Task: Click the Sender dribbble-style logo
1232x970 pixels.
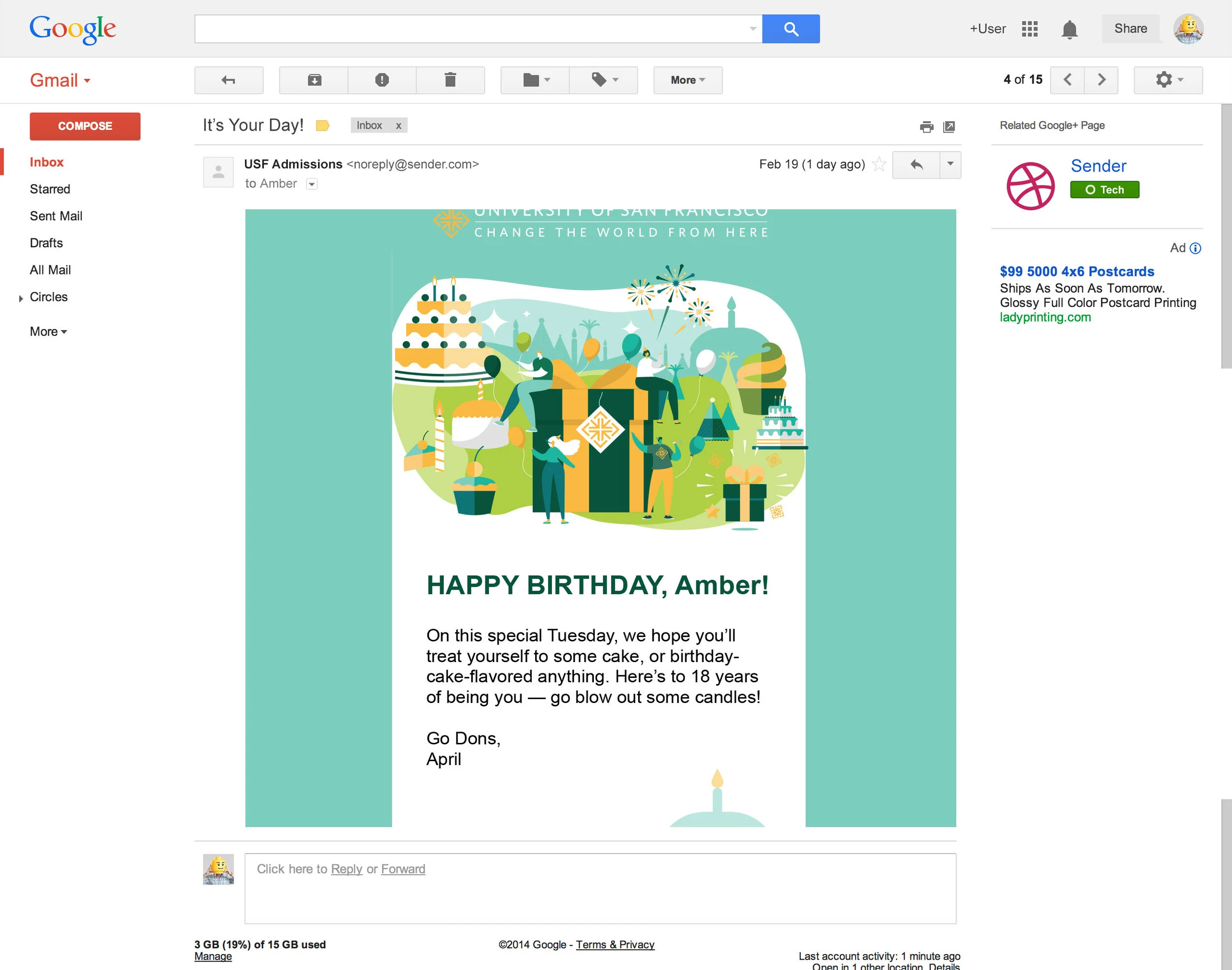Action: (1030, 186)
